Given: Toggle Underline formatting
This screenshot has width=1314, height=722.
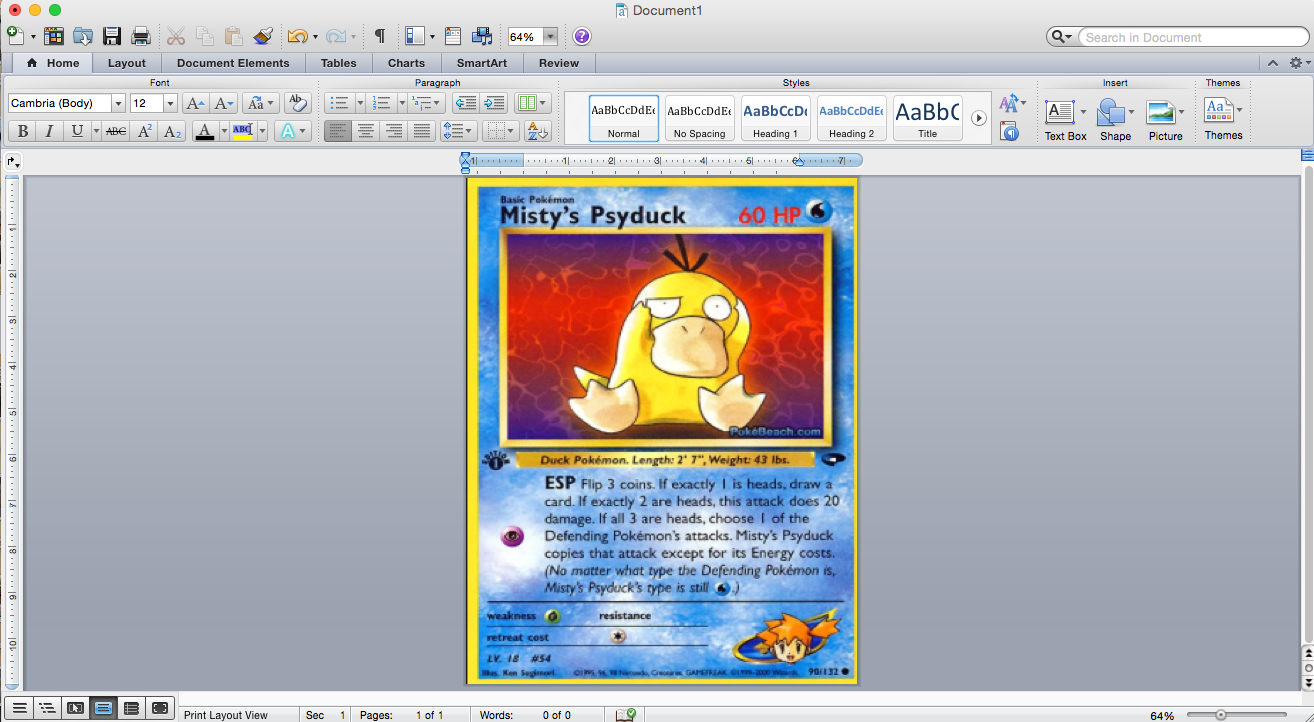Looking at the screenshot, I should pyautogui.click(x=76, y=131).
